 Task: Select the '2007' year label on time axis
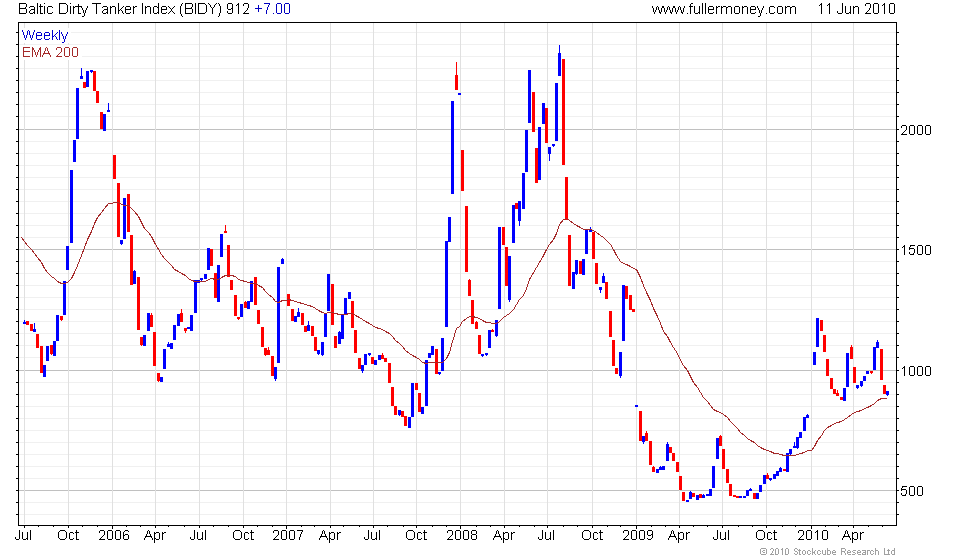pyautogui.click(x=288, y=535)
